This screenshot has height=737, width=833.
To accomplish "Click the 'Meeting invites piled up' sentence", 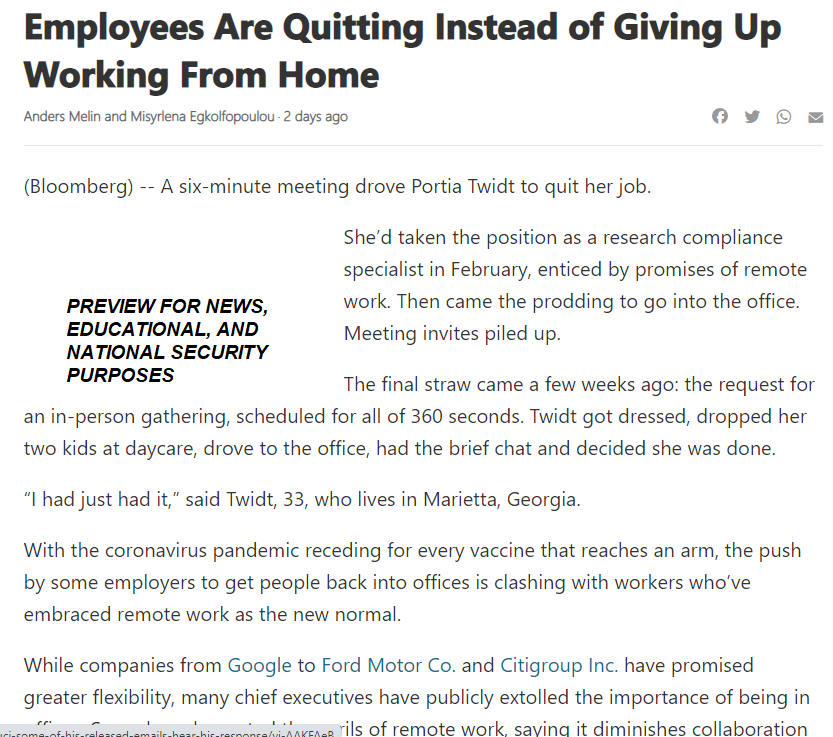I will pyautogui.click(x=452, y=334).
